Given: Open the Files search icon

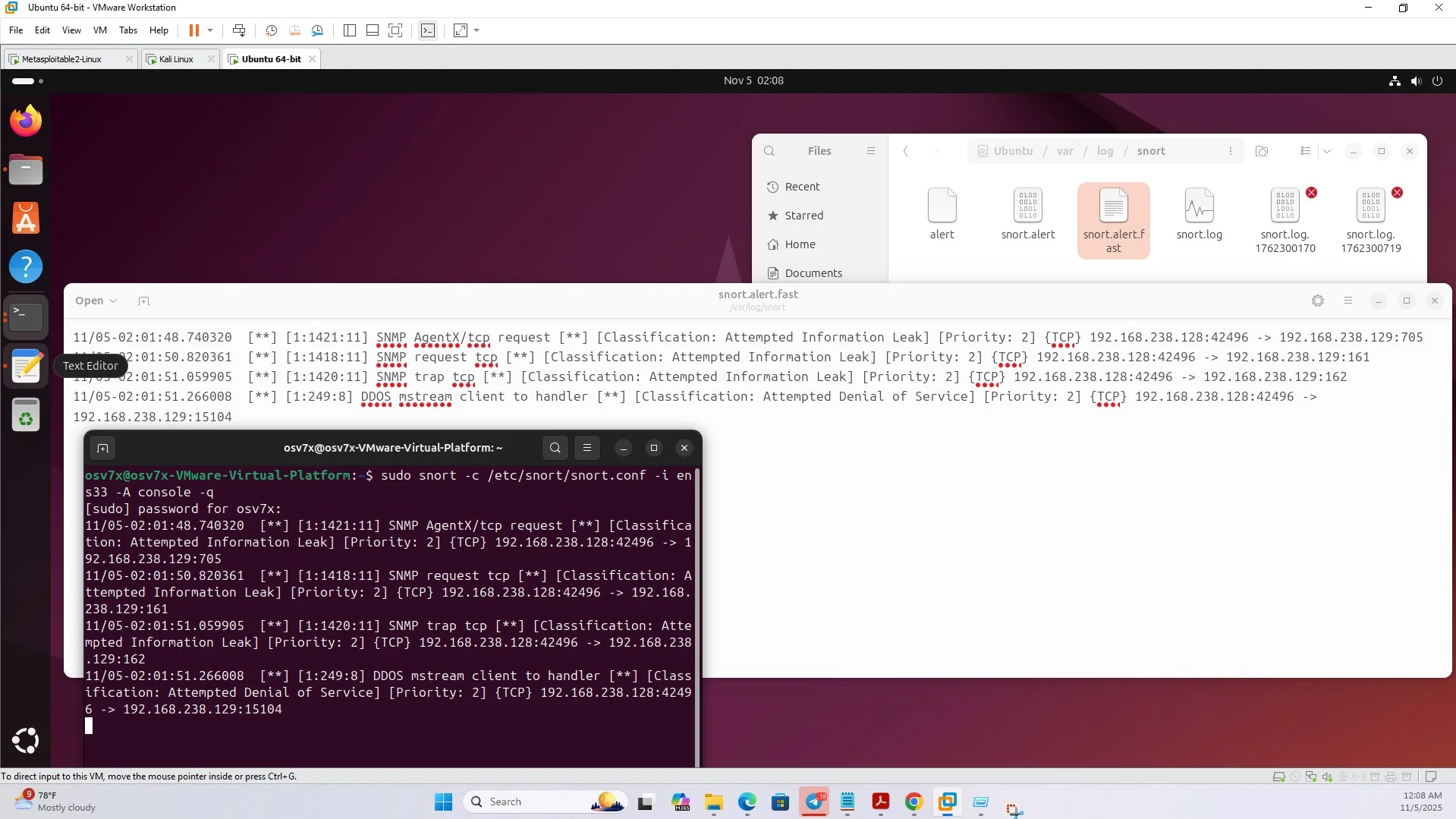Looking at the screenshot, I should (769, 150).
